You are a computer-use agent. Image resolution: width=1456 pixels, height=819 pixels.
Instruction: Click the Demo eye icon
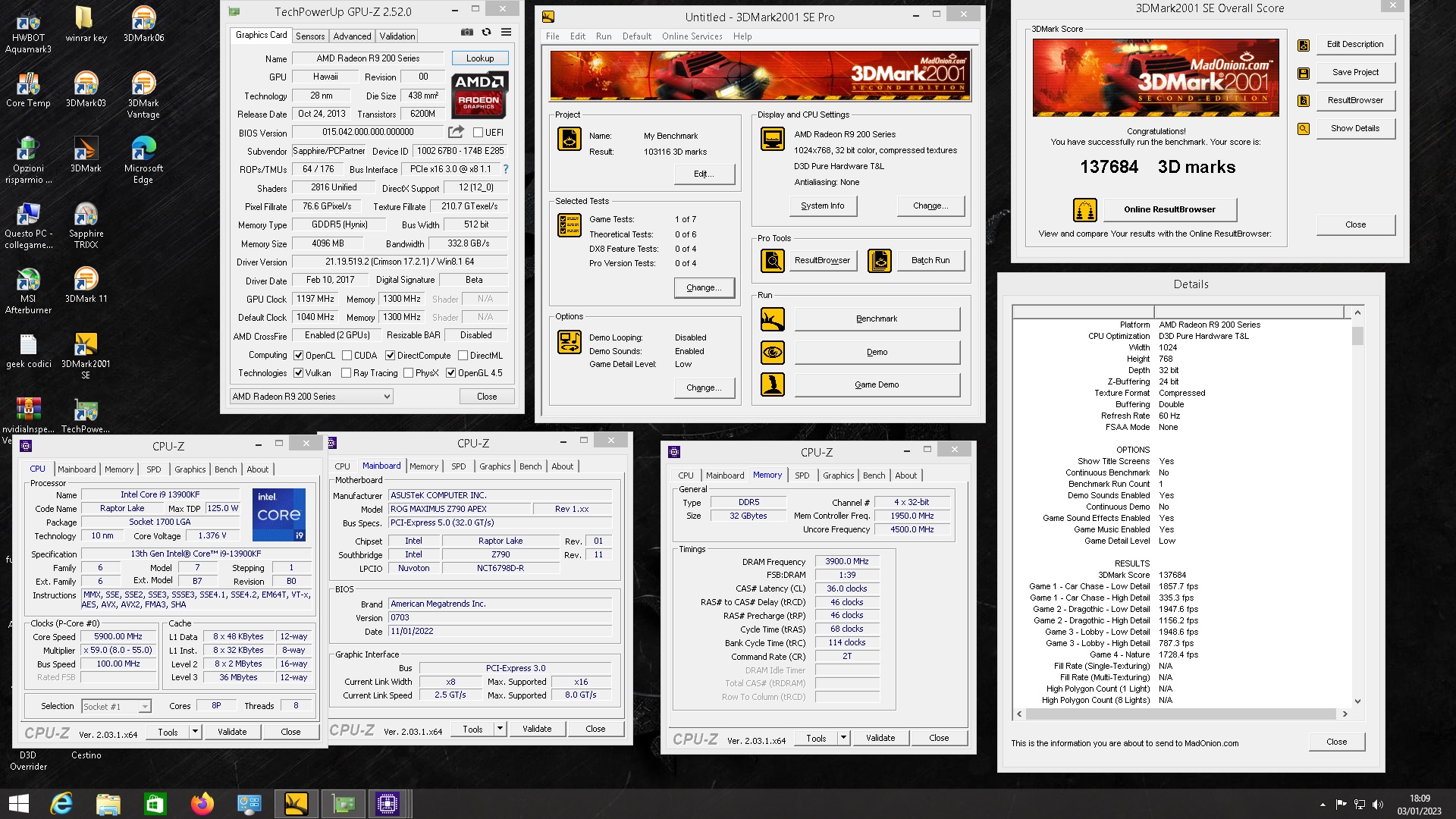[772, 353]
